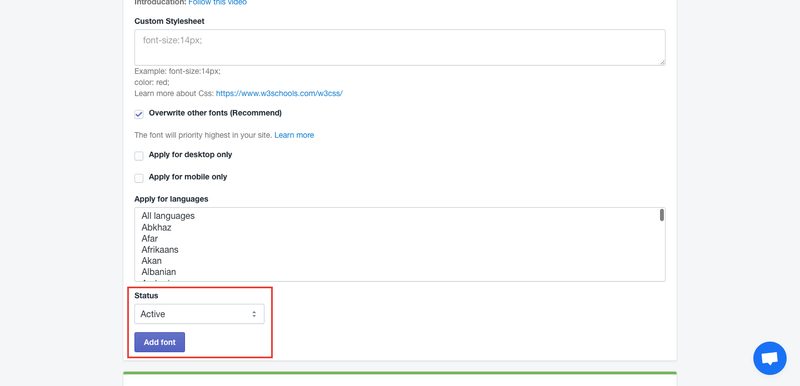Open Learn more link about font priority

click(x=294, y=135)
